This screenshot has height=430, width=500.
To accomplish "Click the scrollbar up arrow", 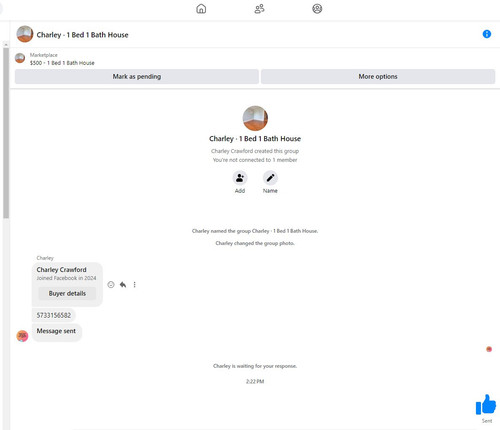I will [x=6, y=44].
